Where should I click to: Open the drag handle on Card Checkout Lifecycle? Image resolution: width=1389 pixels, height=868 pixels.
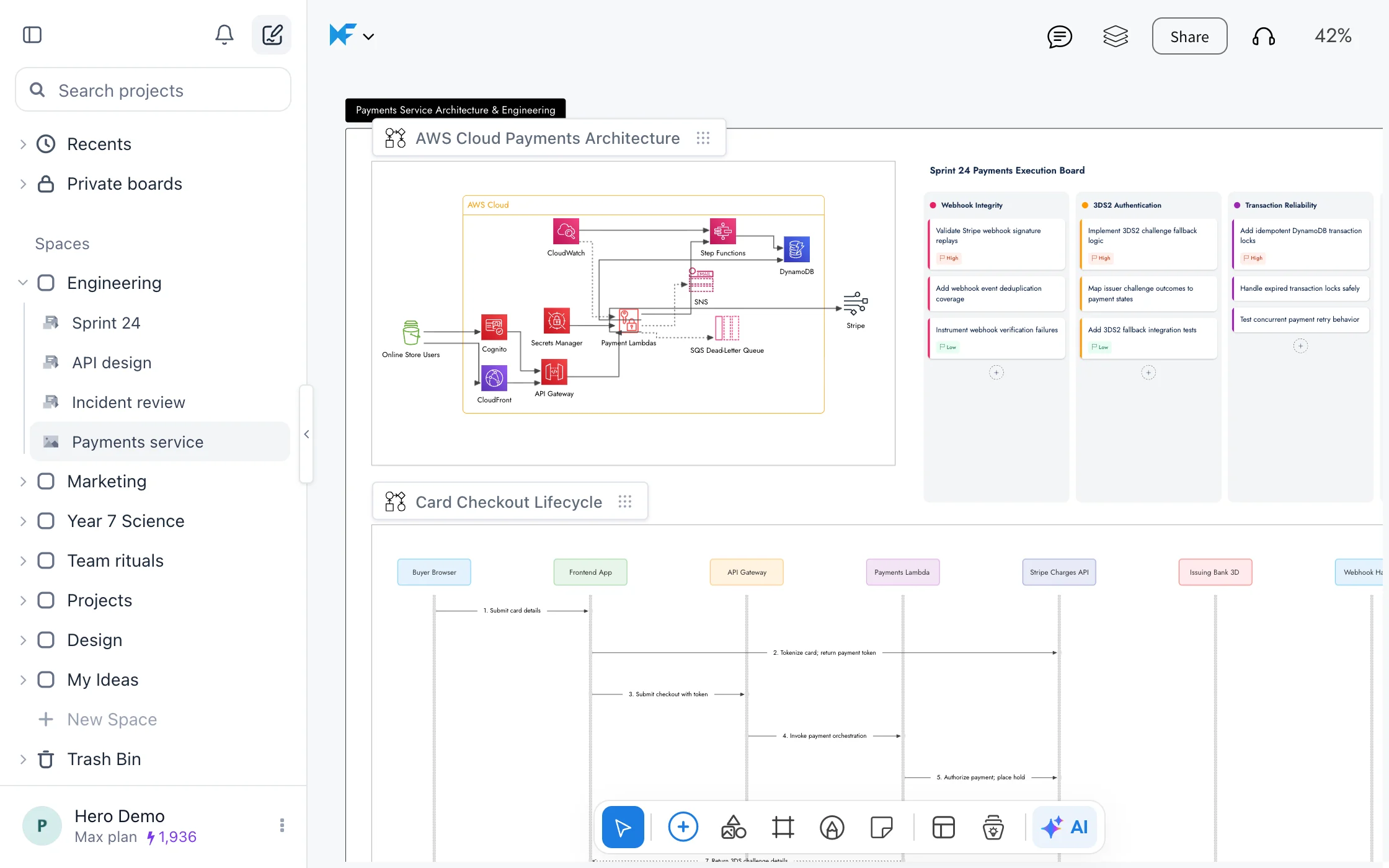point(624,502)
